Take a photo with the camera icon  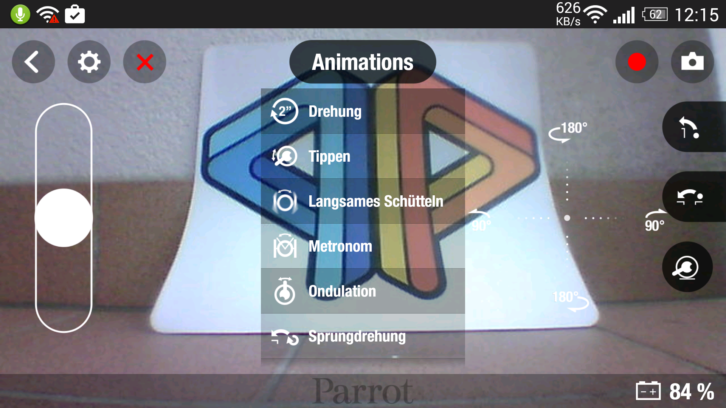(x=692, y=62)
